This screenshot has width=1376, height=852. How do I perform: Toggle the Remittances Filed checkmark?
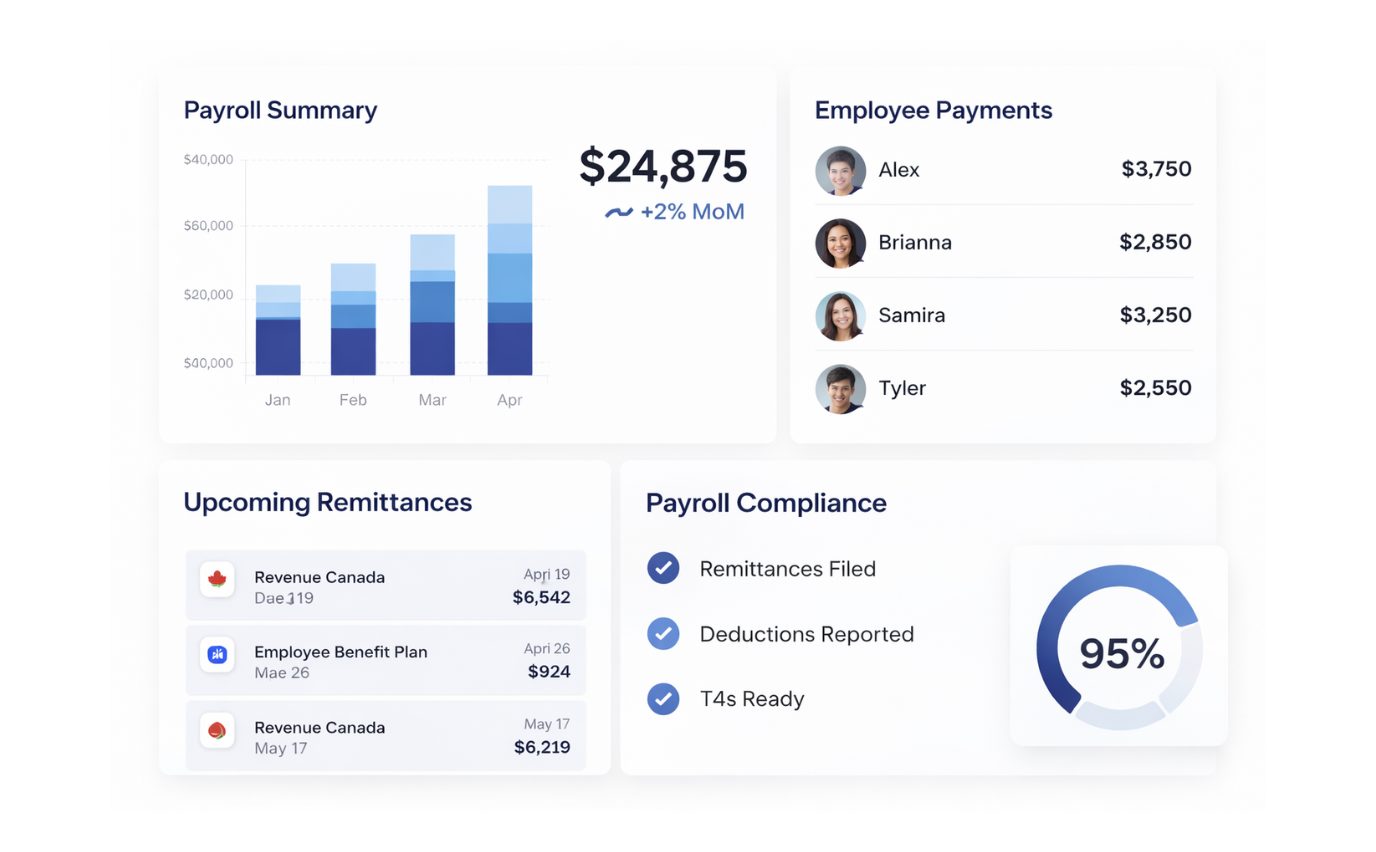(x=663, y=568)
